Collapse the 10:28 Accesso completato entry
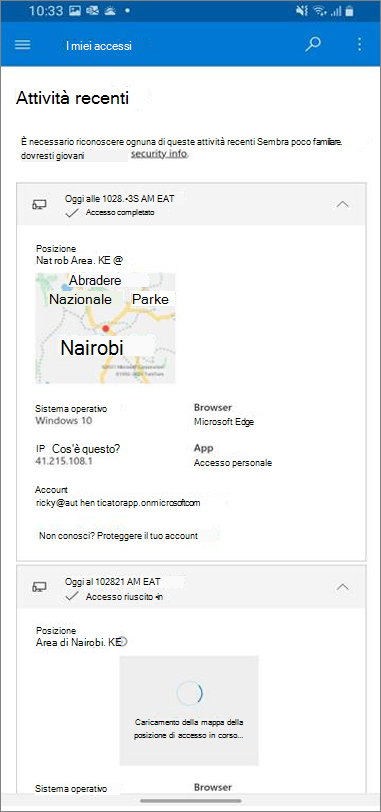 tap(343, 204)
